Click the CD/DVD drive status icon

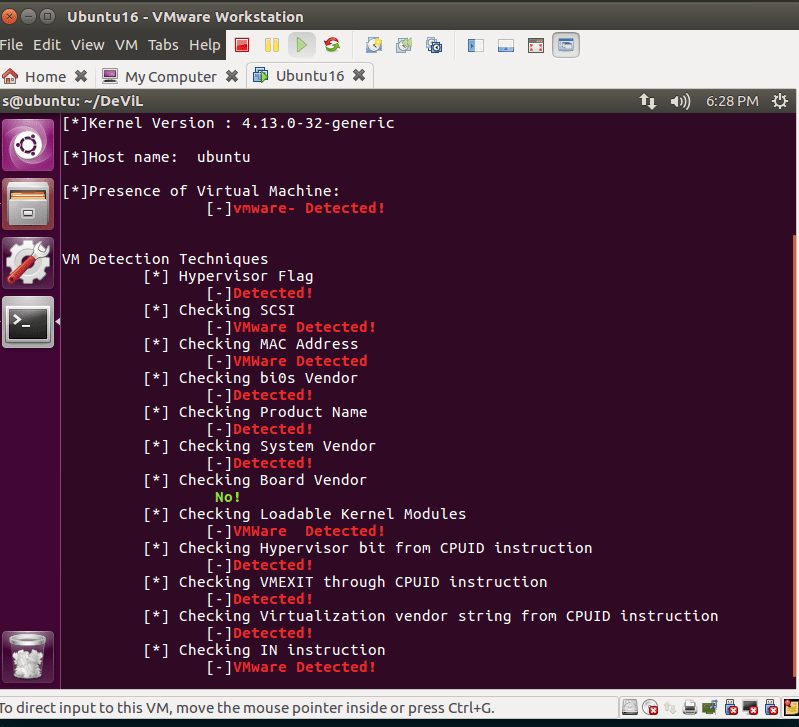tap(650, 707)
